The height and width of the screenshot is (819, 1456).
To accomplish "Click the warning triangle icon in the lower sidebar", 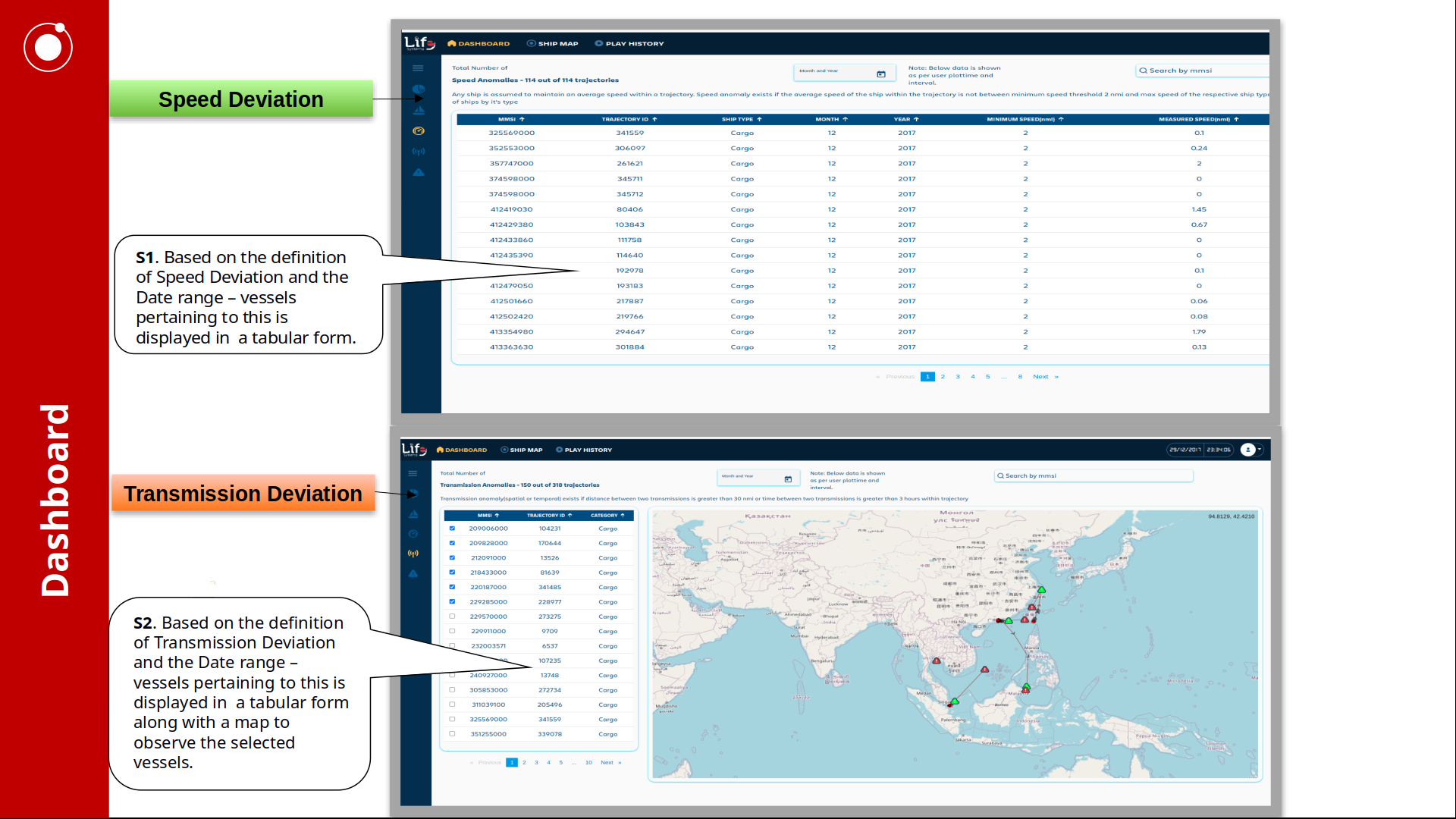I will pos(413,574).
